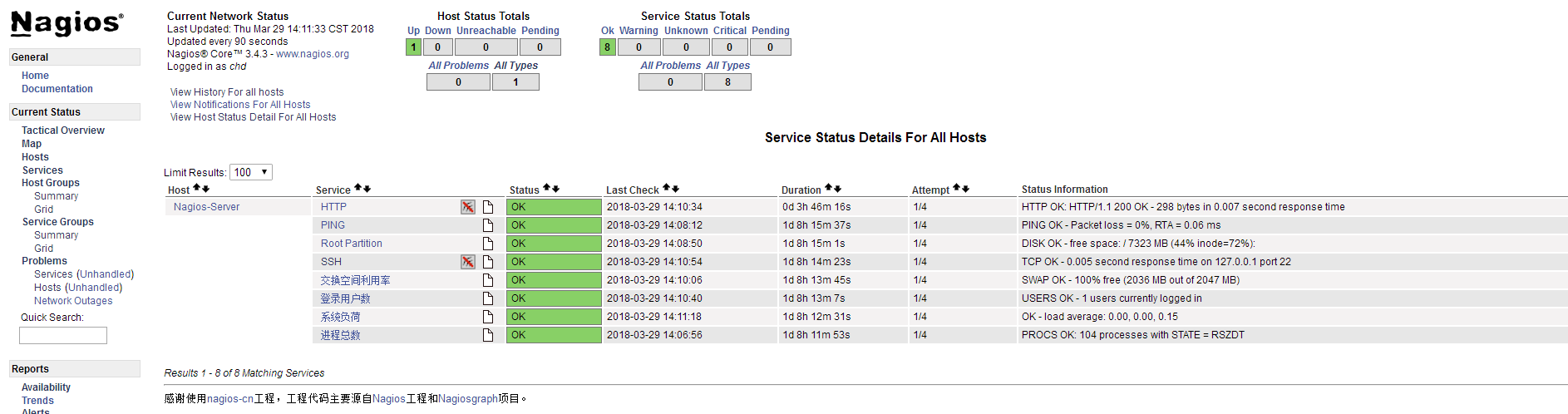Image resolution: width=1568 pixels, height=414 pixels.
Task: Sort Status column descending arrow
Action: [555, 188]
